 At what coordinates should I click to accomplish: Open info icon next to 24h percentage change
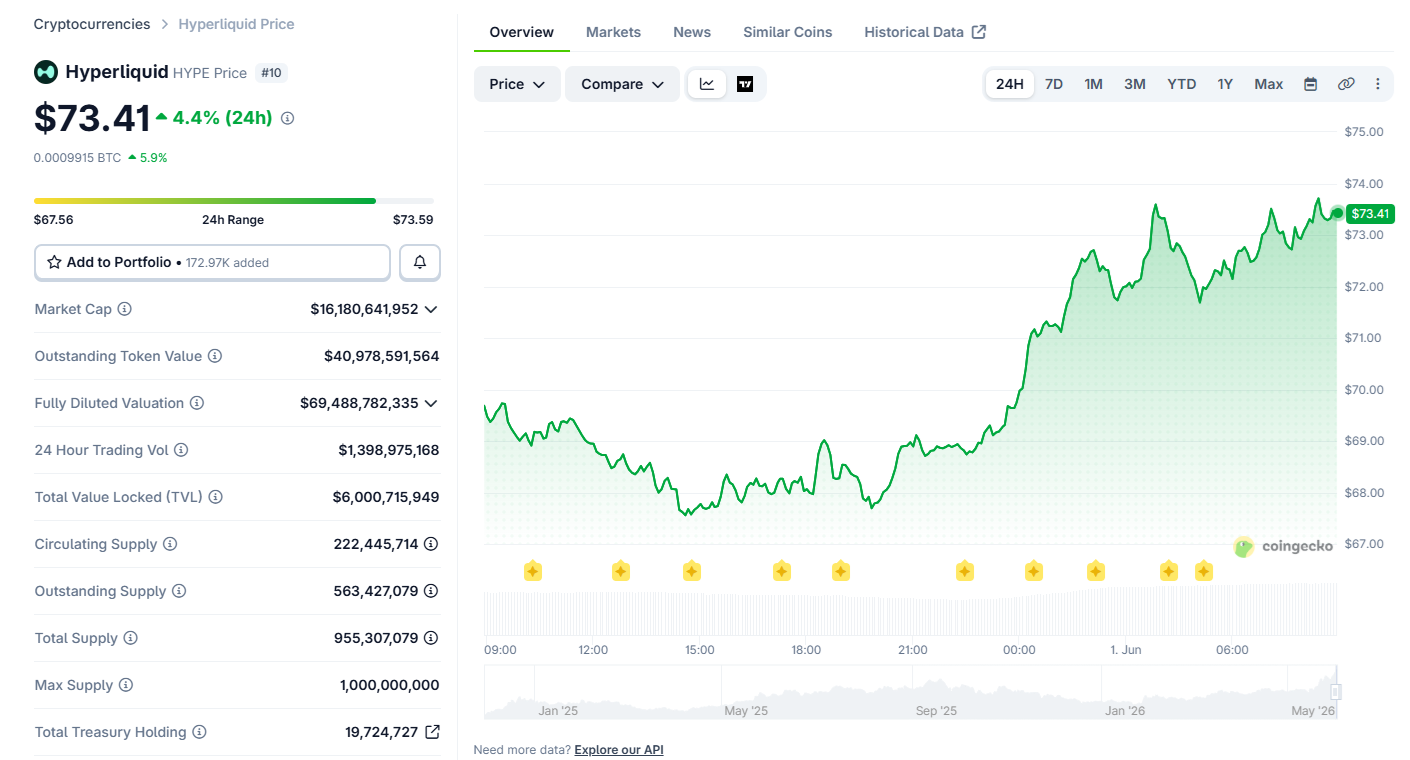pyautogui.click(x=288, y=118)
